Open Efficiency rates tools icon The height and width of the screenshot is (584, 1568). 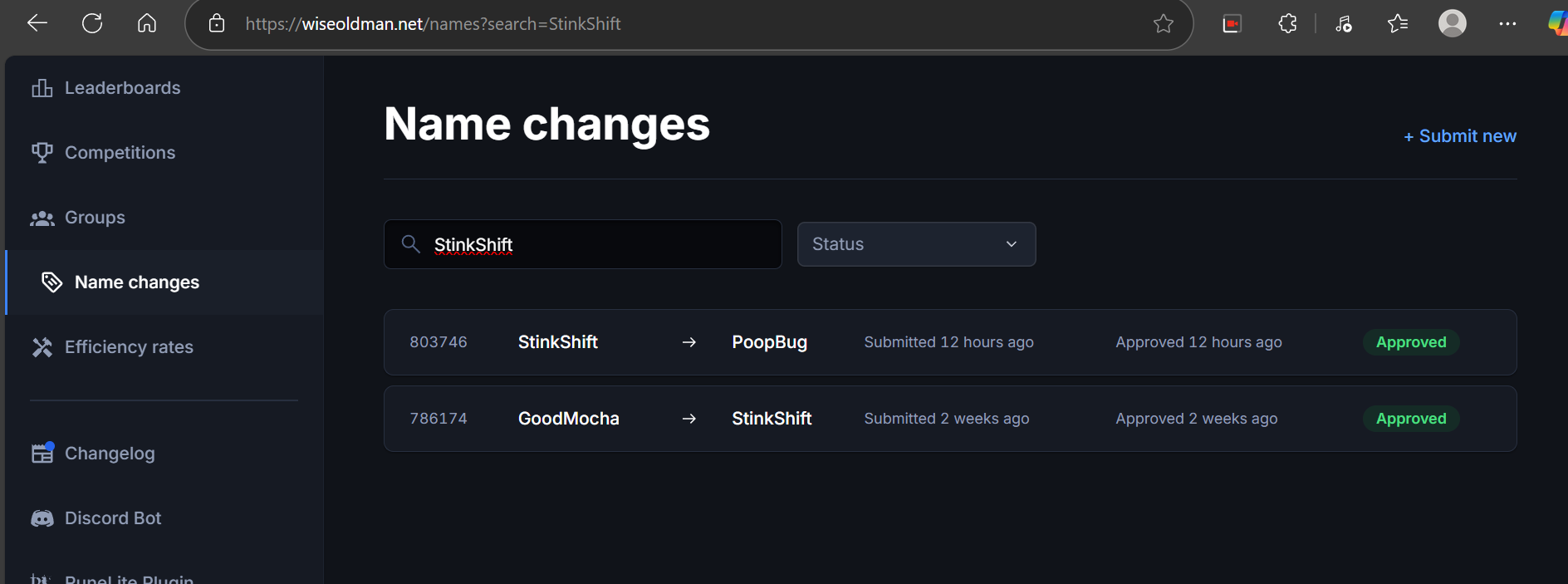pos(42,347)
